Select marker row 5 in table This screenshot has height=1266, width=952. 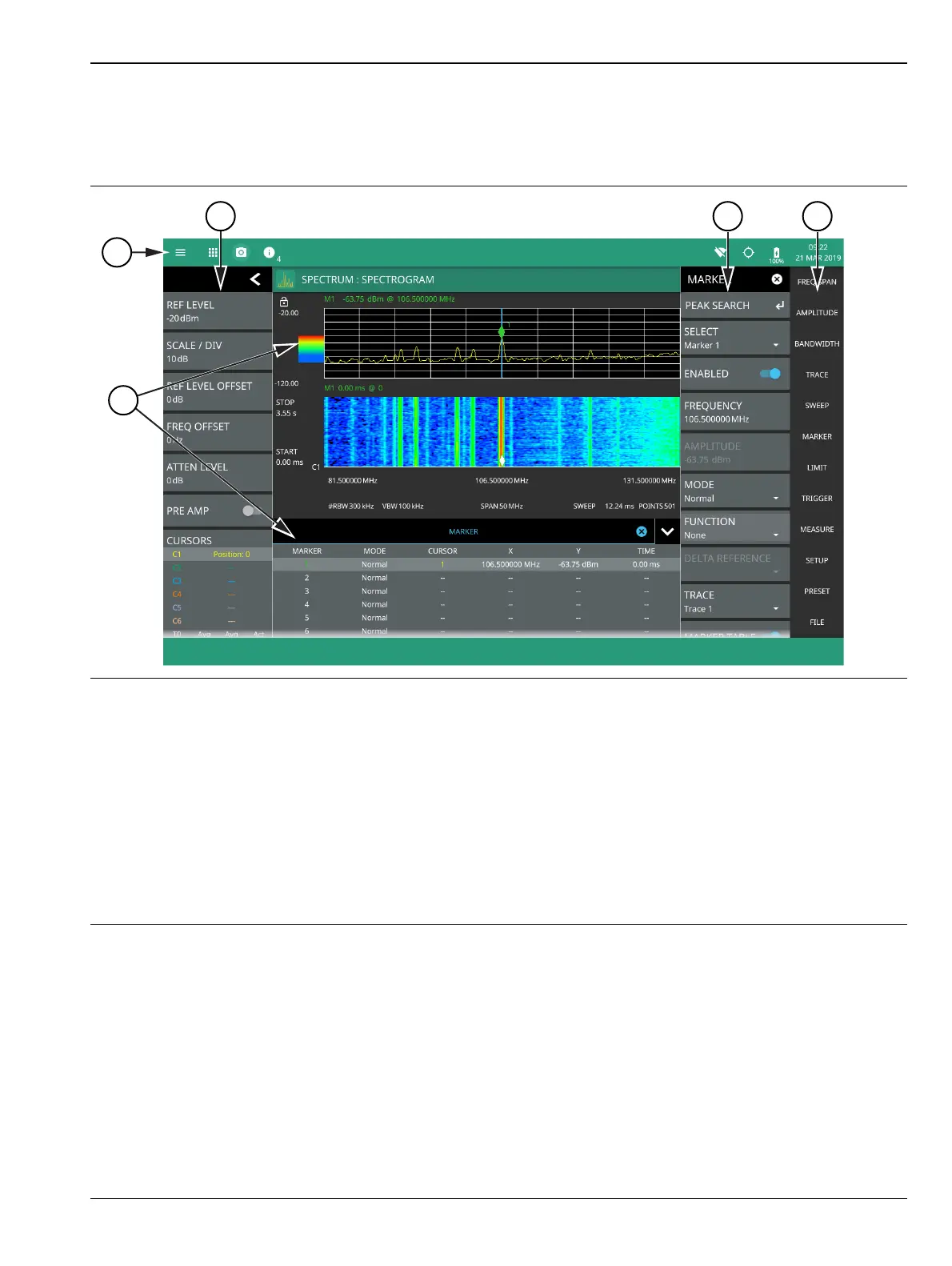pos(476,619)
